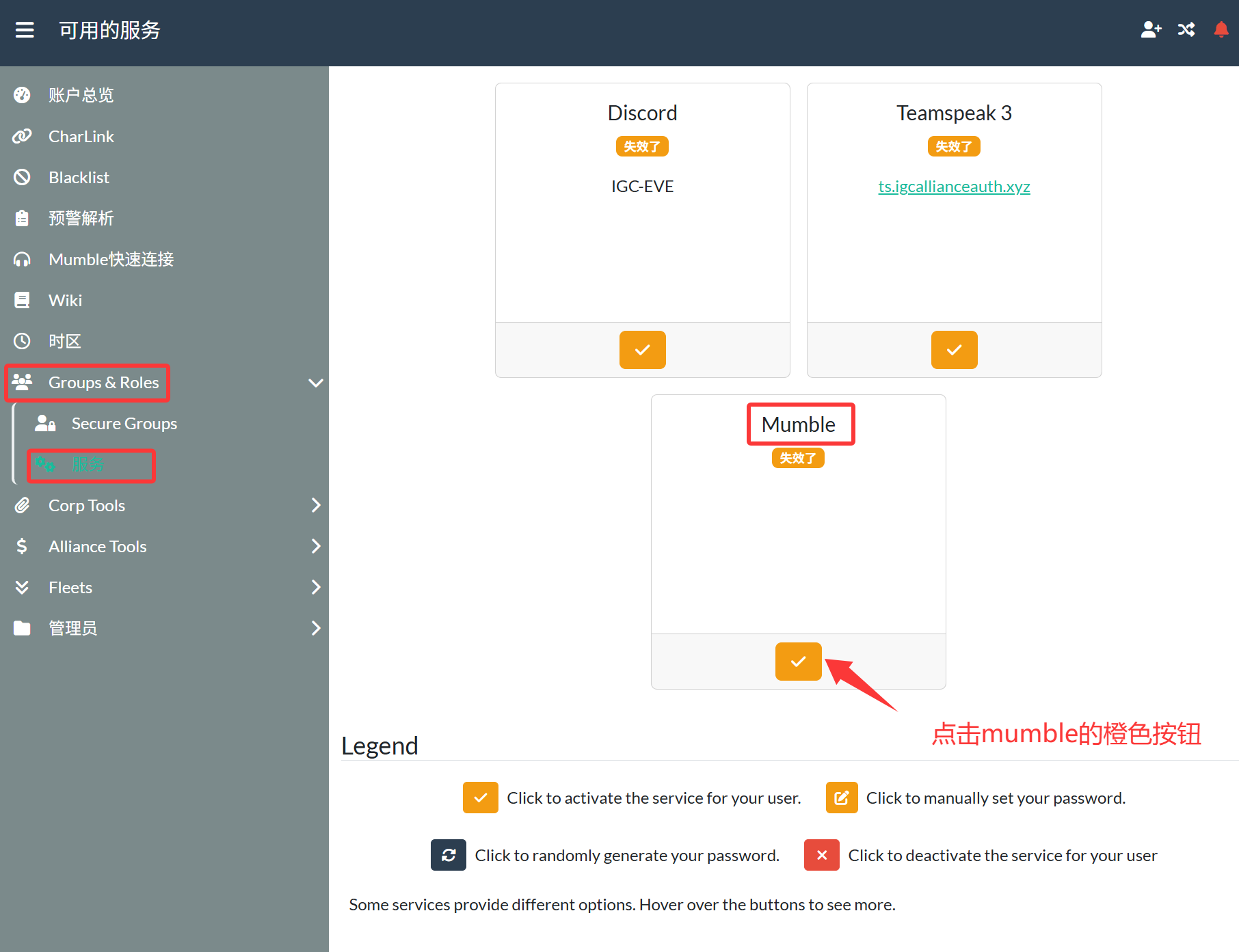
Task: Activate the Teamspeak 3 service checkmark button
Action: coord(954,350)
